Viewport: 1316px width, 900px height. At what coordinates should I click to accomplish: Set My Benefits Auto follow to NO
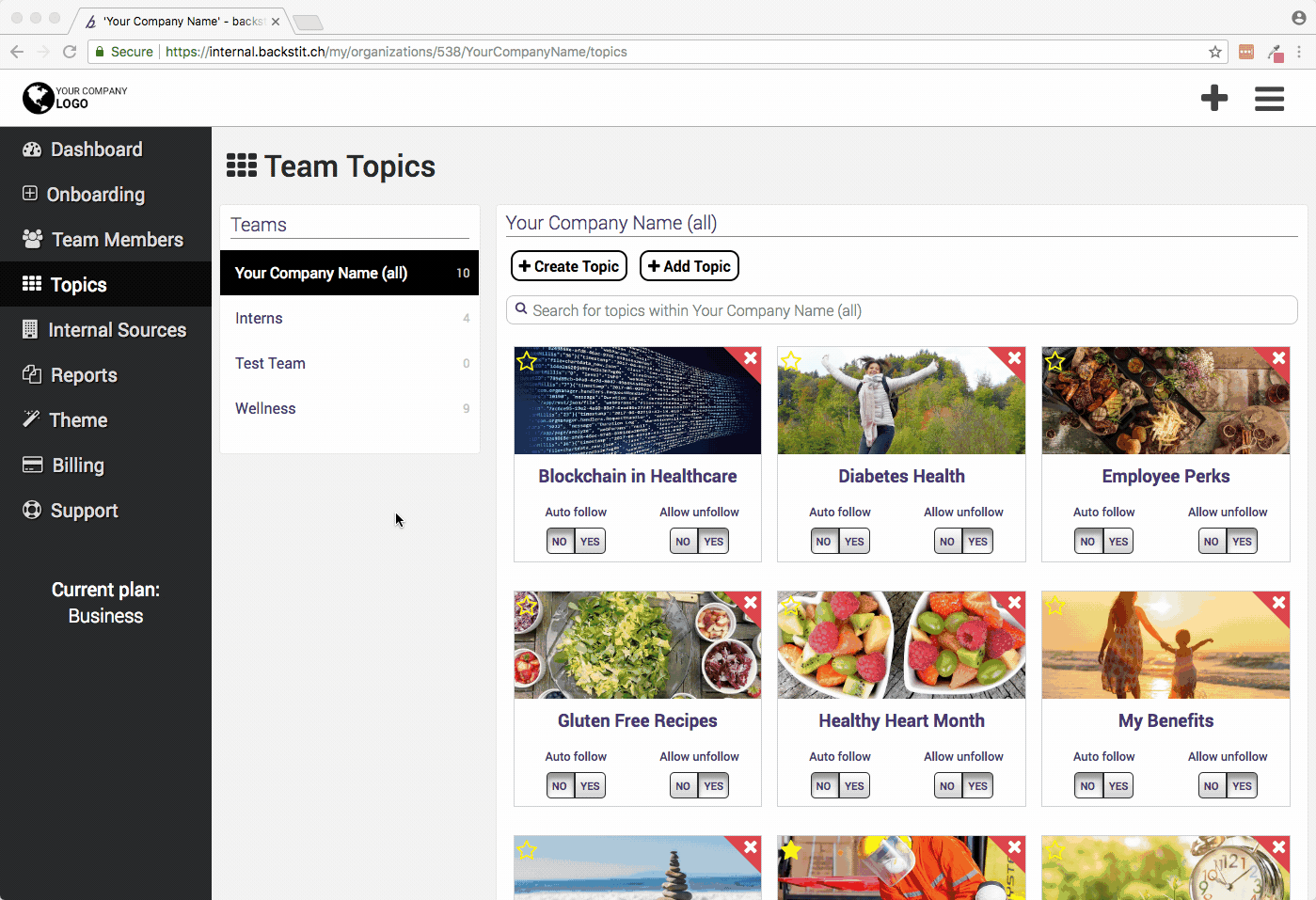(1087, 785)
